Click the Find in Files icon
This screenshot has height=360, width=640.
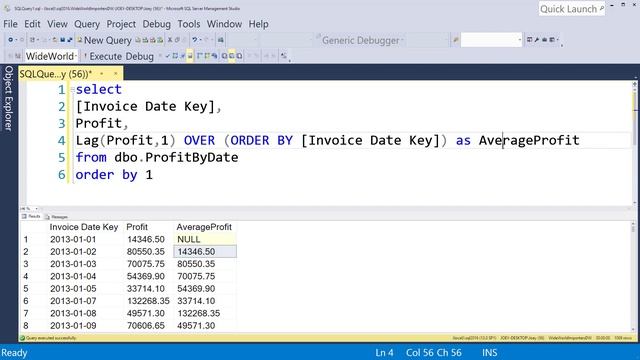click(456, 40)
